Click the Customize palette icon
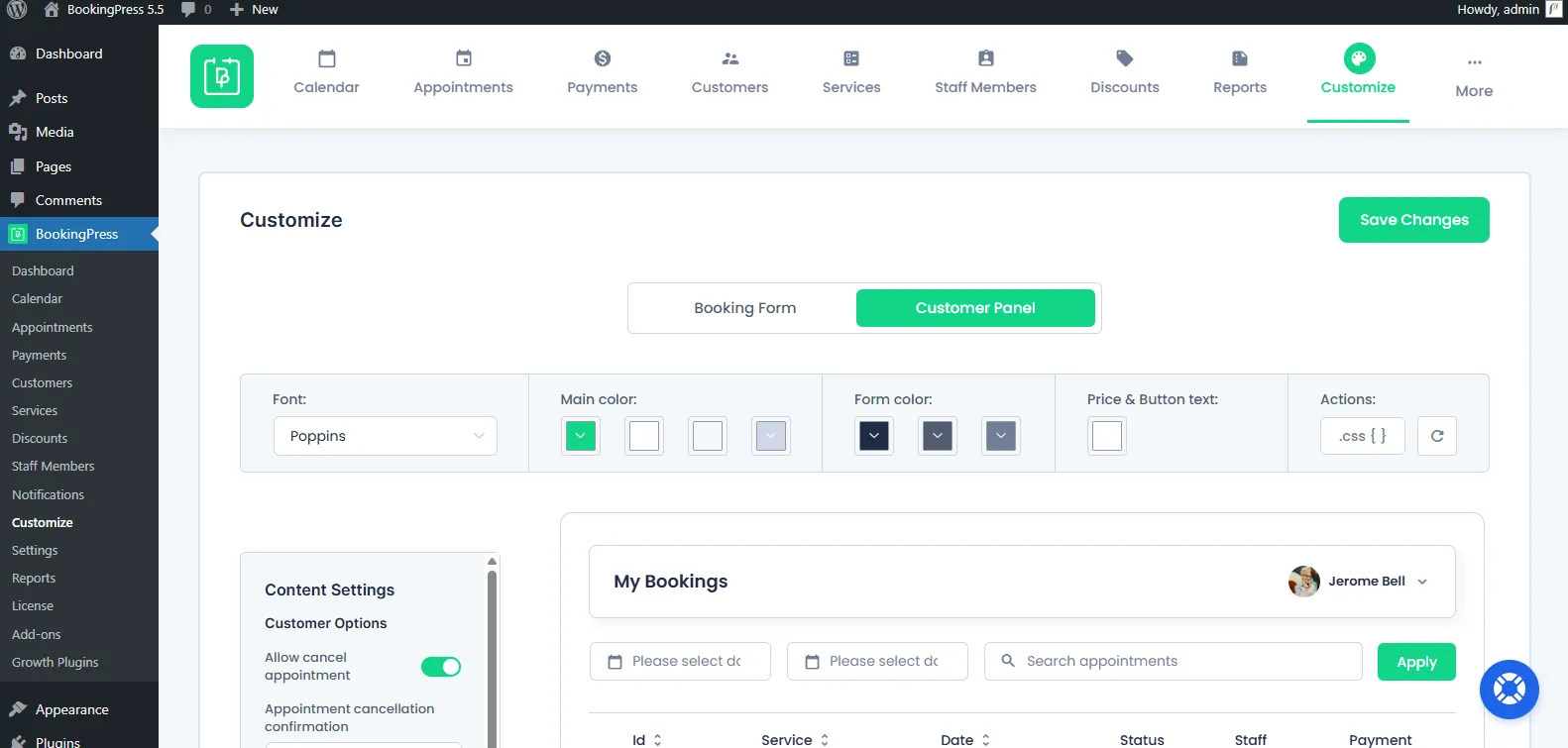 coord(1359,58)
